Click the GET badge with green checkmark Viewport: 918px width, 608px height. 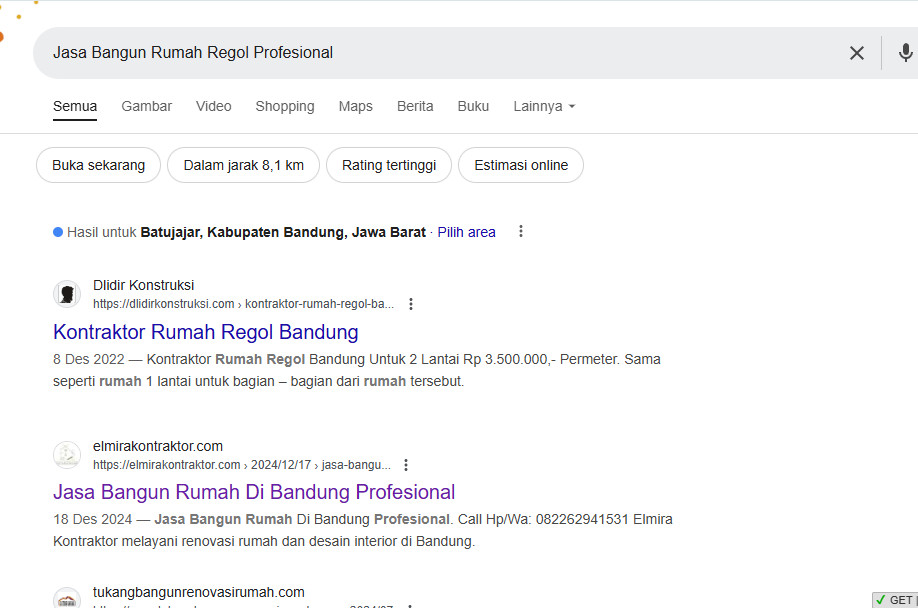[x=895, y=600]
